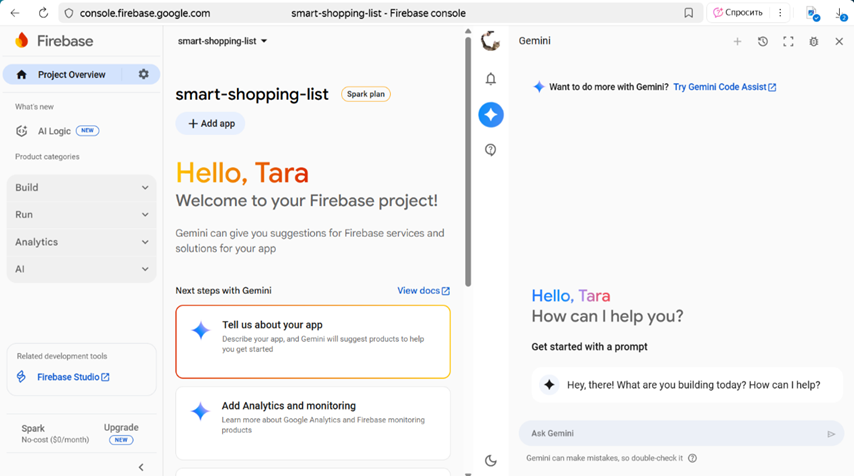
Task: Click the AI Logic icon
Action: click(x=21, y=131)
